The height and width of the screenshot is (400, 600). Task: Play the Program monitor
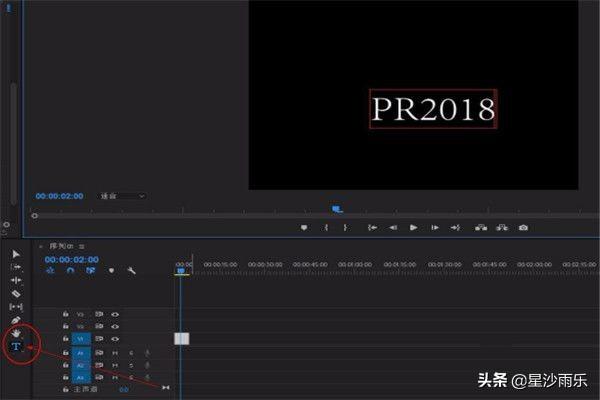pyautogui.click(x=413, y=228)
